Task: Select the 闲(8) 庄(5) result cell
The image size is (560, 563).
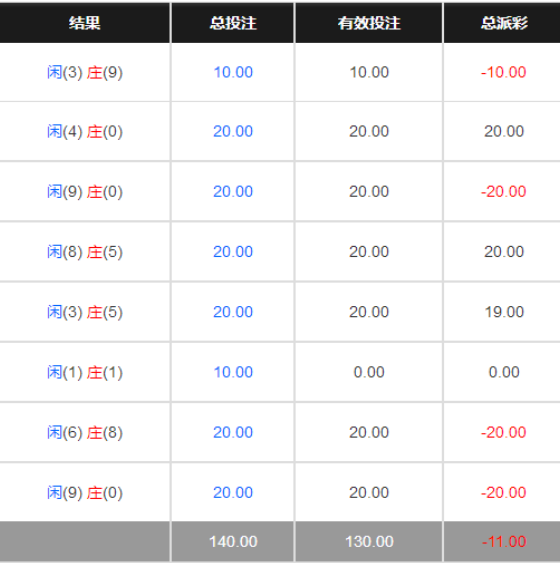Action: pyautogui.click(x=85, y=252)
